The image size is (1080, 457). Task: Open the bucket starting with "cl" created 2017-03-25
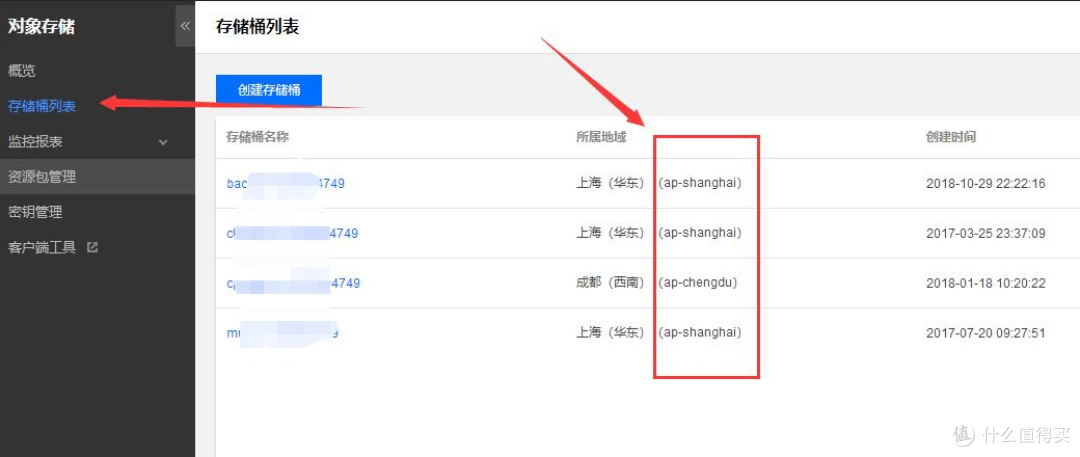(x=292, y=233)
